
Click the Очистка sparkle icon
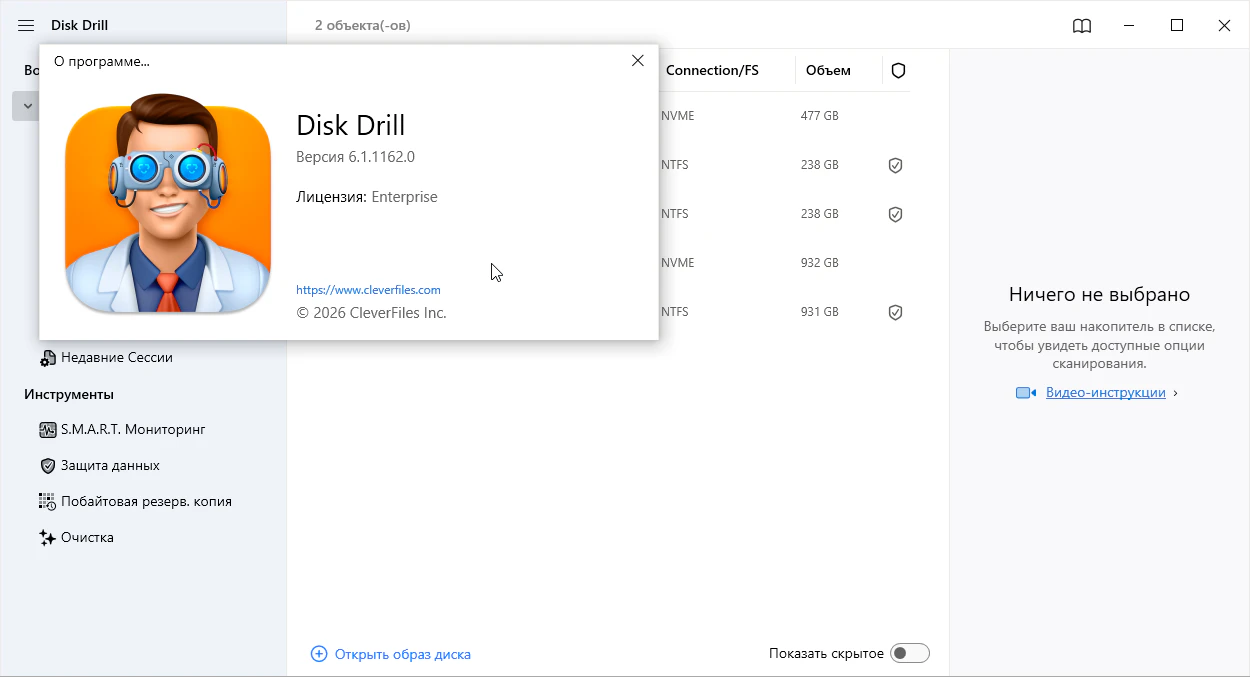point(47,538)
